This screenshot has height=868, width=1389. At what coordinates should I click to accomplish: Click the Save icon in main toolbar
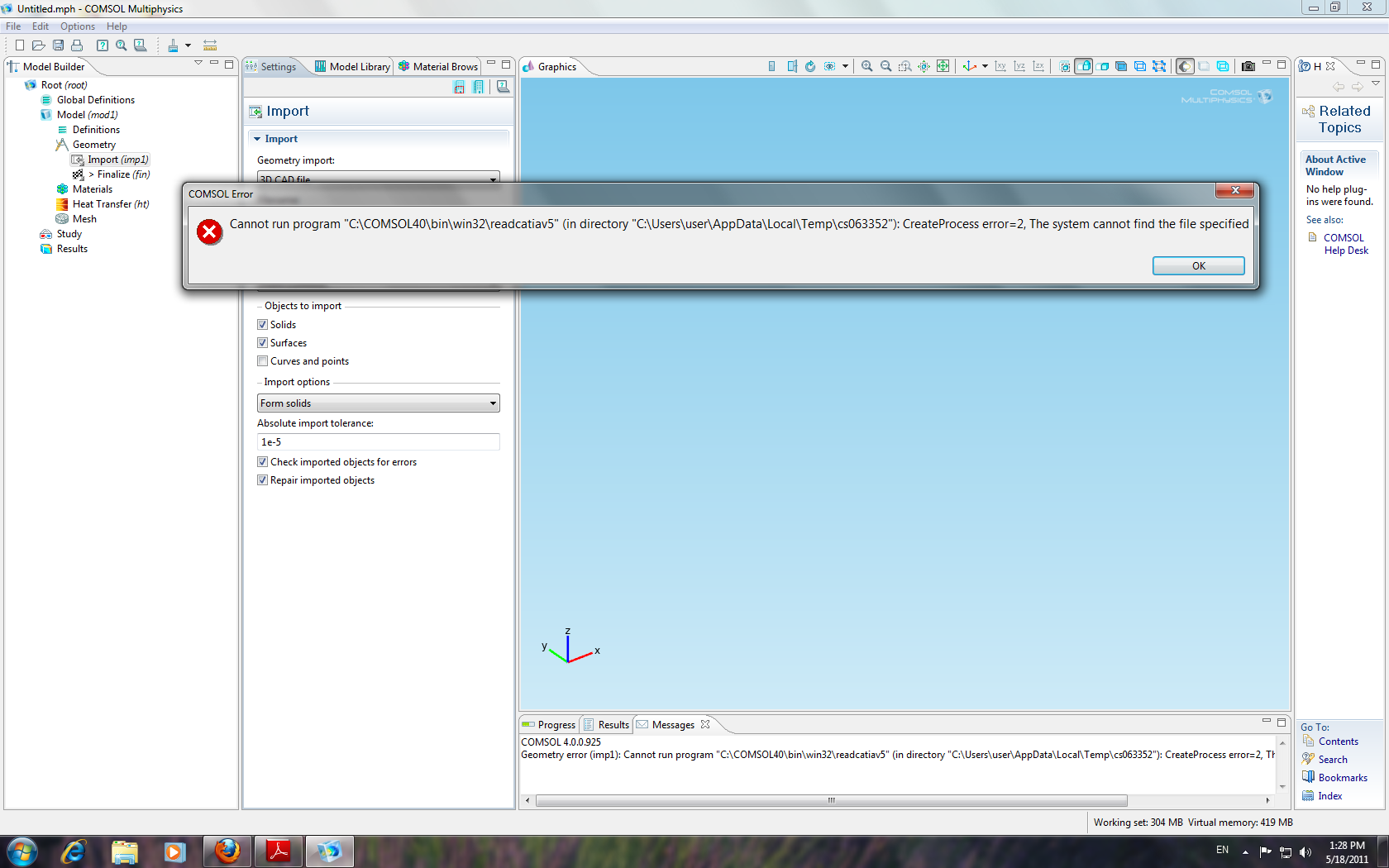tap(58, 45)
